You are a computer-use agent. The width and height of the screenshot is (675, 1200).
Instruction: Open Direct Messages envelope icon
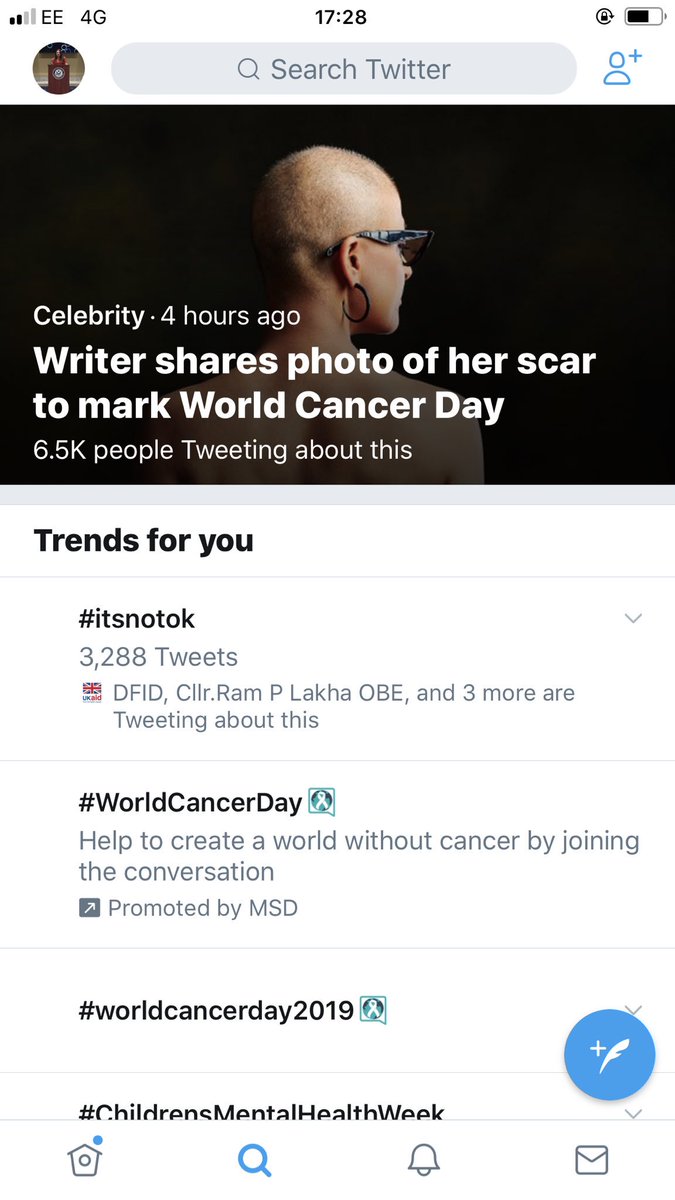pyautogui.click(x=592, y=1159)
